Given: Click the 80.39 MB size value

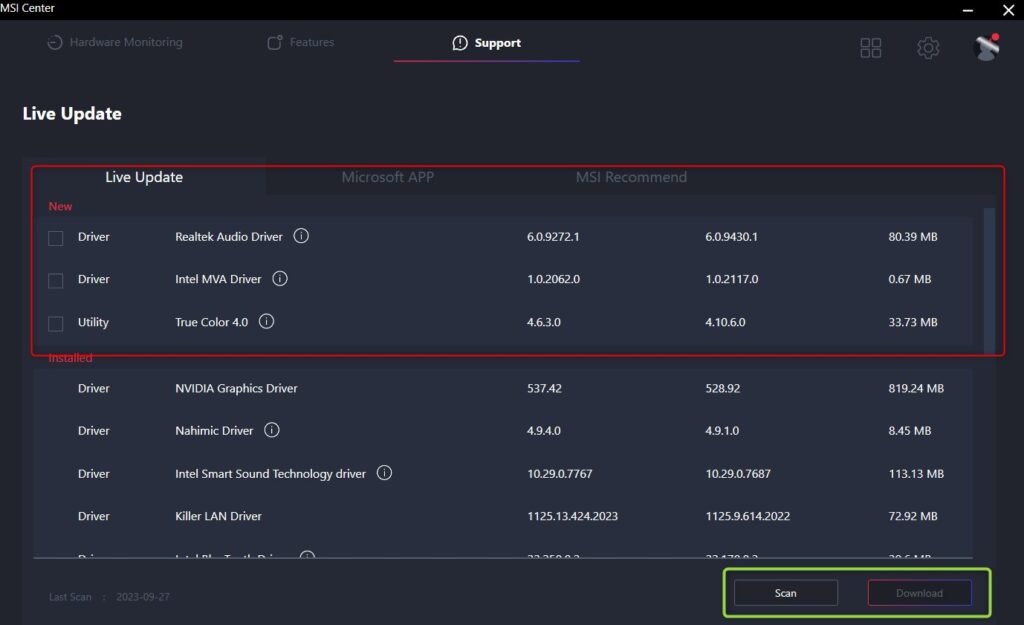Looking at the screenshot, I should (913, 236).
